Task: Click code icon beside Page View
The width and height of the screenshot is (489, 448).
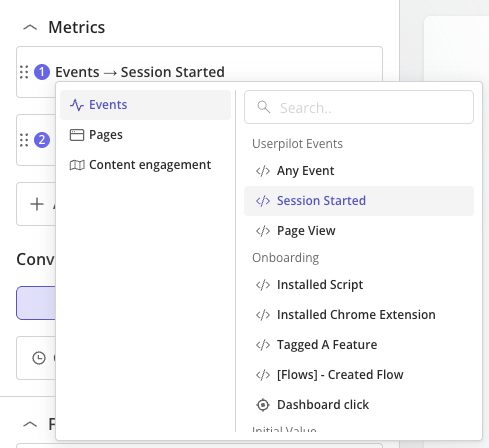Action: tap(263, 231)
